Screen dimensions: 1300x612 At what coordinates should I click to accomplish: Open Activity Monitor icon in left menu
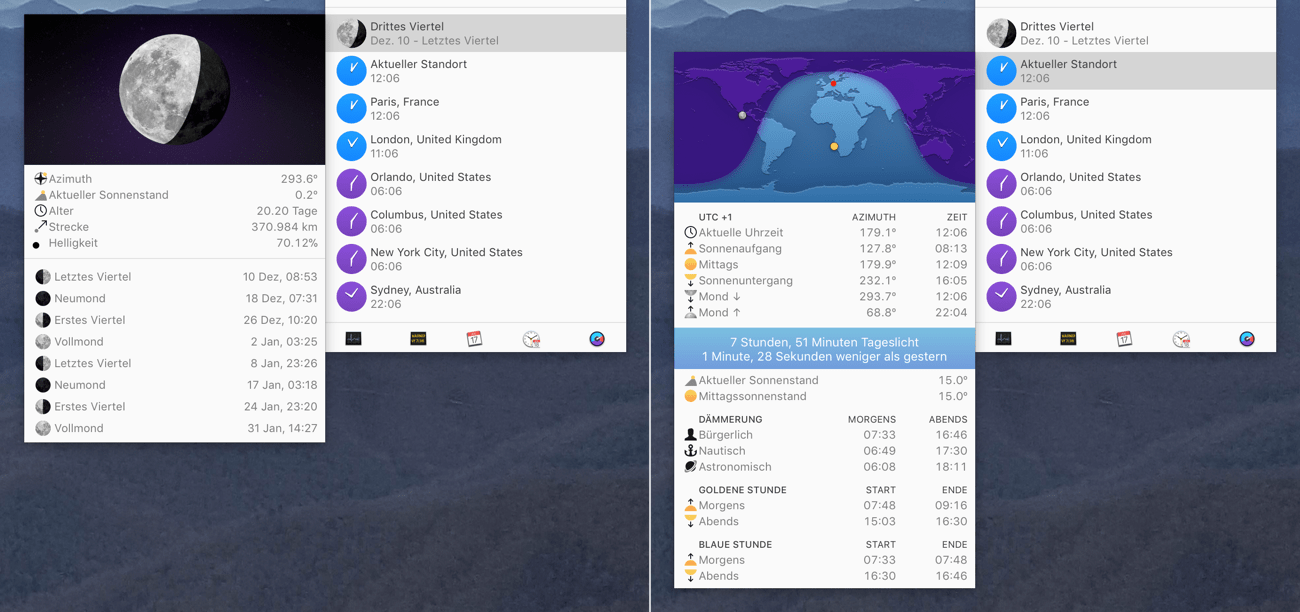(x=354, y=339)
